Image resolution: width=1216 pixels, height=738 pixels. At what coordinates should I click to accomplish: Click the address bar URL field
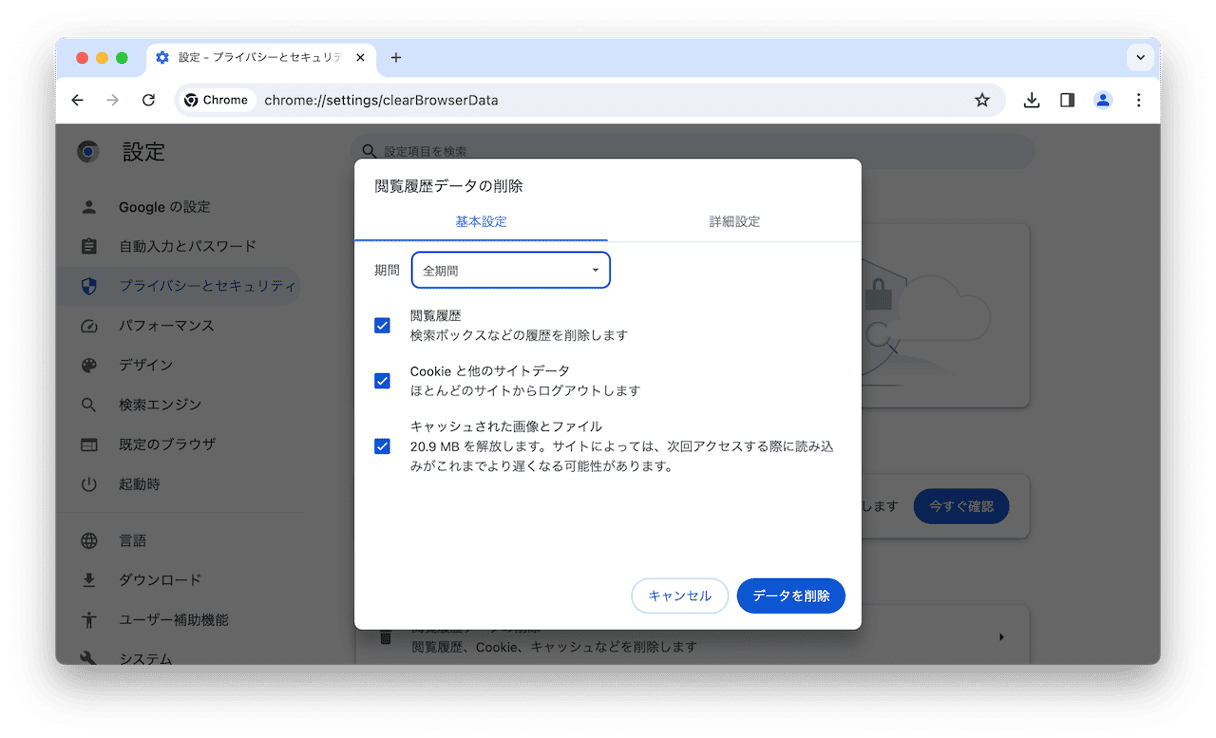pos(600,100)
